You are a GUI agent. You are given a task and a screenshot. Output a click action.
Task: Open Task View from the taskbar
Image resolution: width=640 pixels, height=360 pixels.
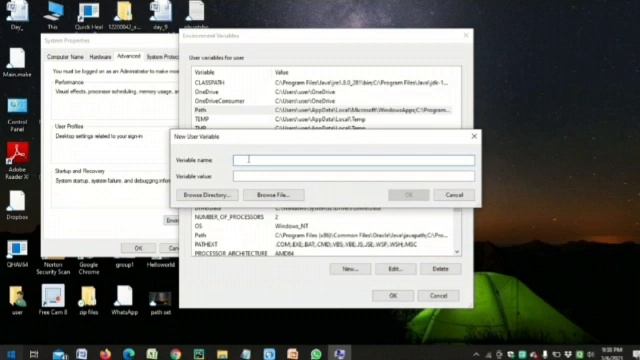34,354
